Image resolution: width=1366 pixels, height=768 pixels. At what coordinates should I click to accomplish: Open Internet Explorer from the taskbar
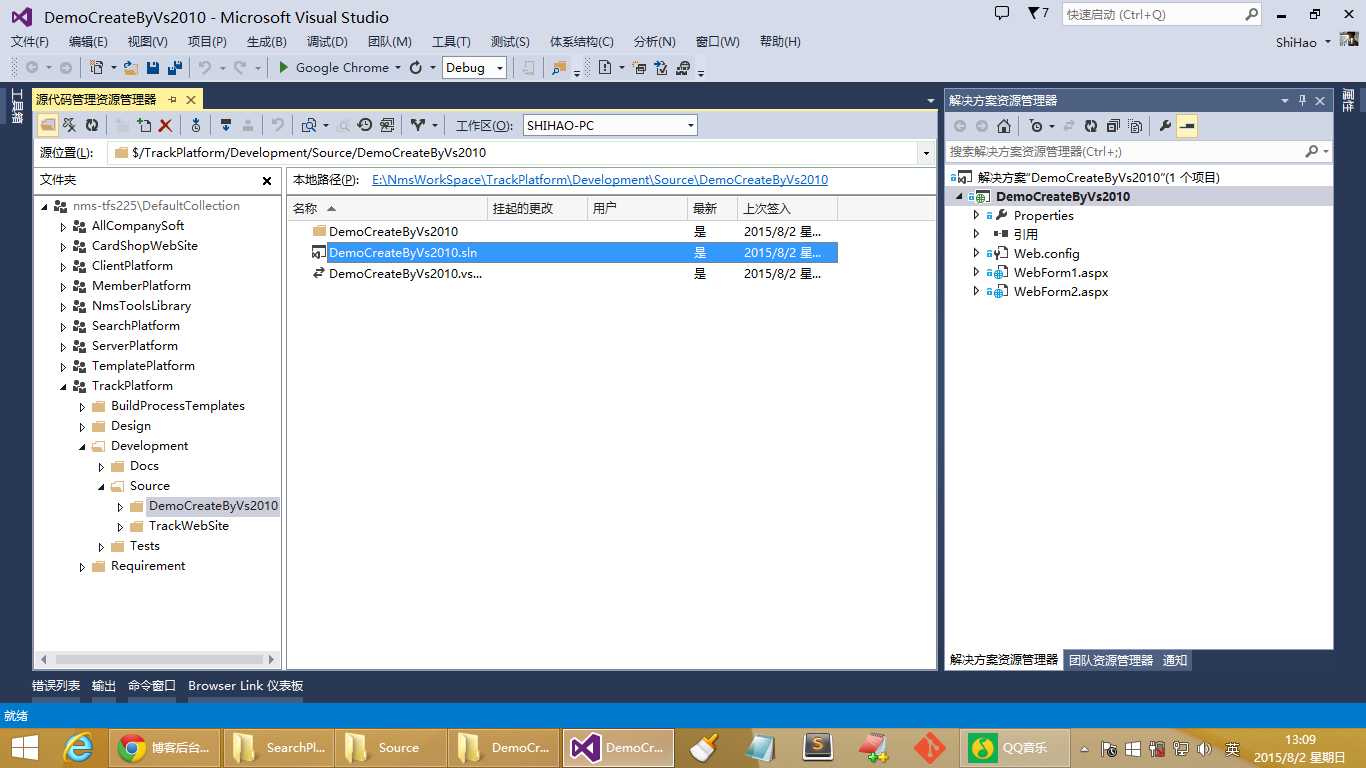click(78, 748)
